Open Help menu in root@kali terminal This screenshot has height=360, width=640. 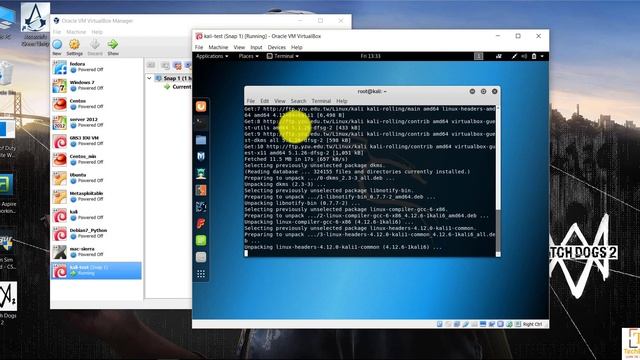342,101
